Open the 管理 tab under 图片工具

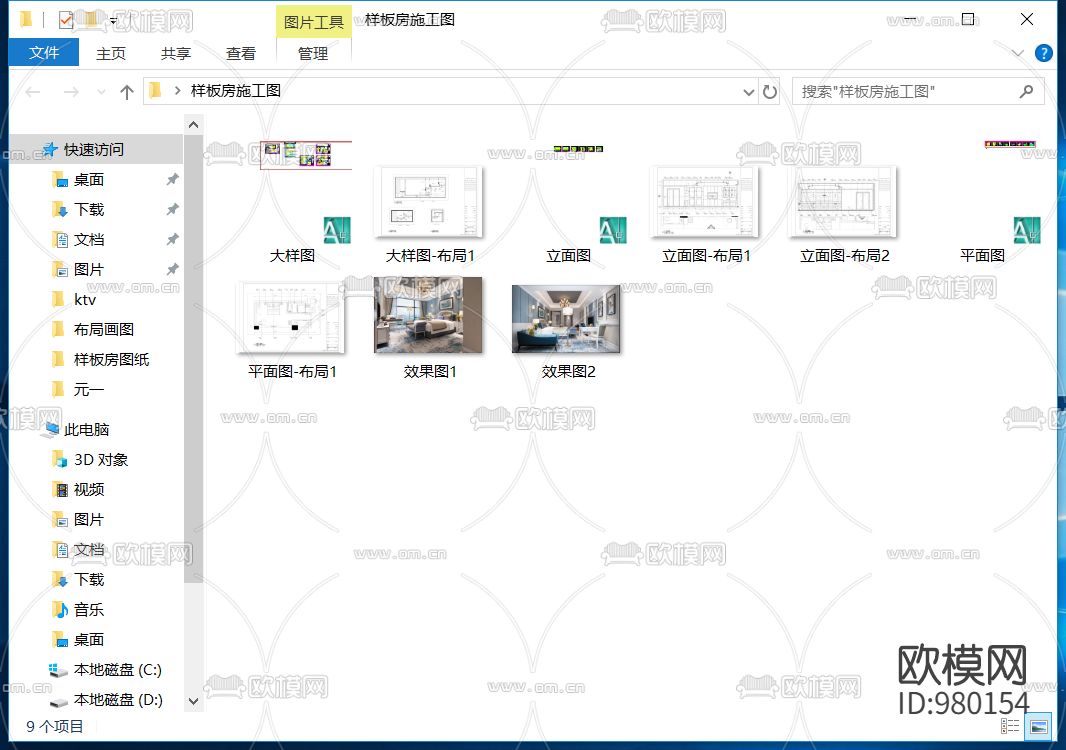pyautogui.click(x=313, y=55)
